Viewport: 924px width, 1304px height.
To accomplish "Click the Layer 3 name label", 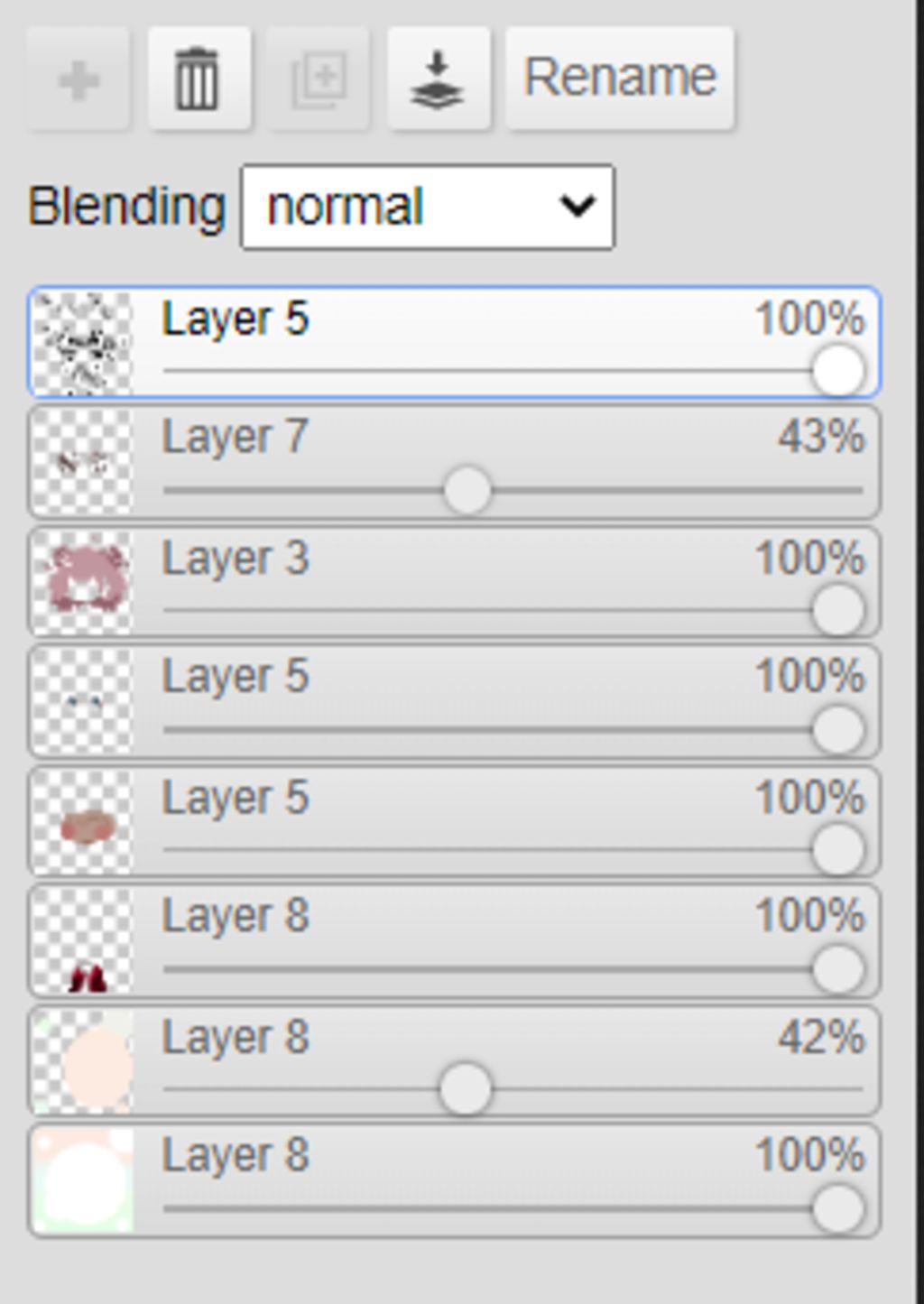I will pos(236,559).
